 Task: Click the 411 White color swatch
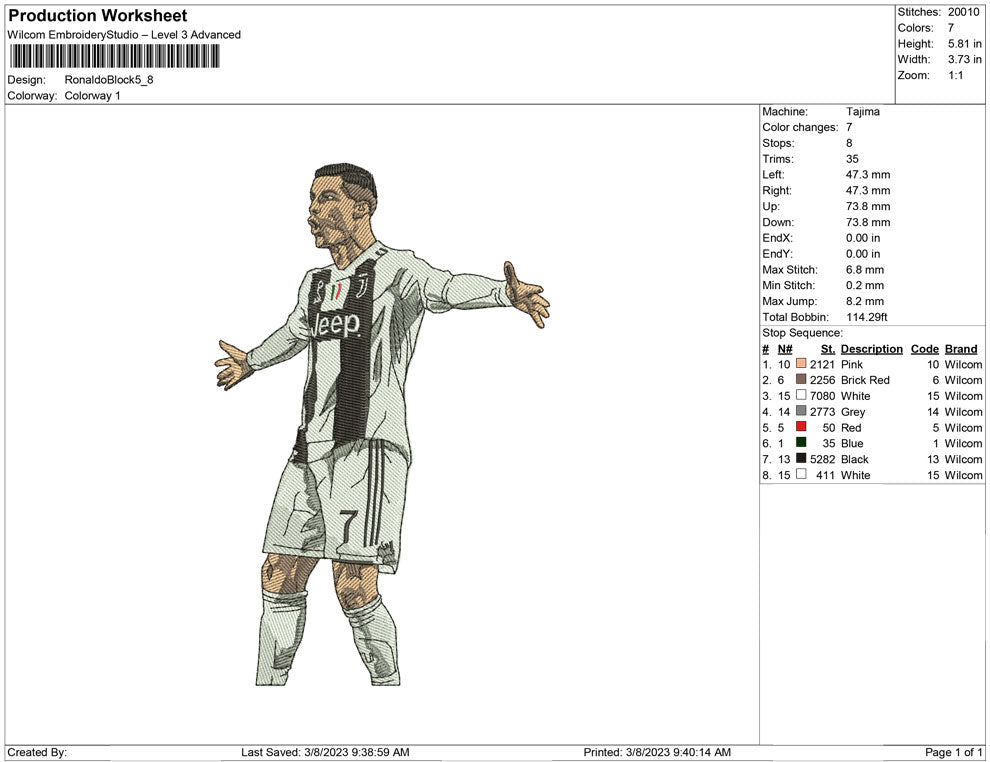pyautogui.click(x=801, y=474)
